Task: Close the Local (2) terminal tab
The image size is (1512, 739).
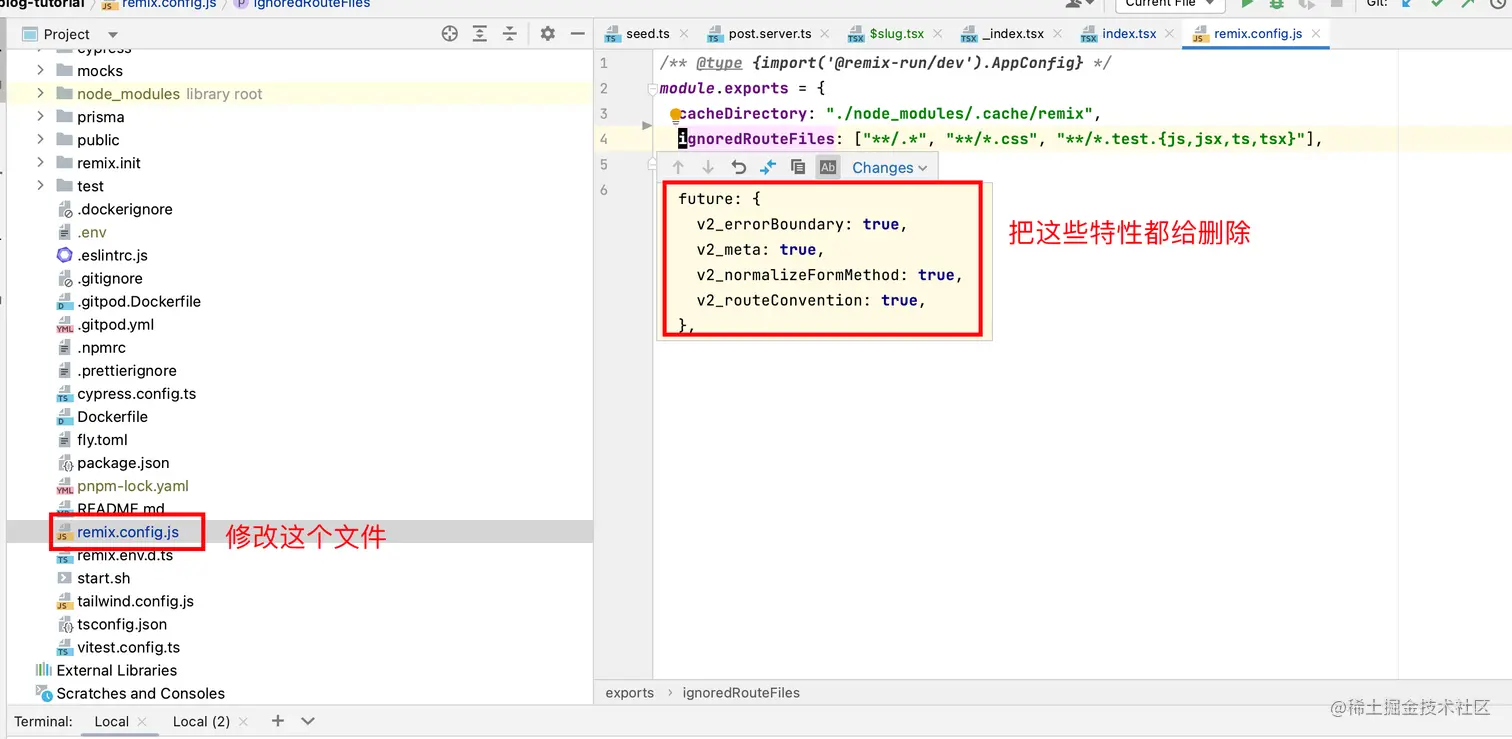Action: 244,721
